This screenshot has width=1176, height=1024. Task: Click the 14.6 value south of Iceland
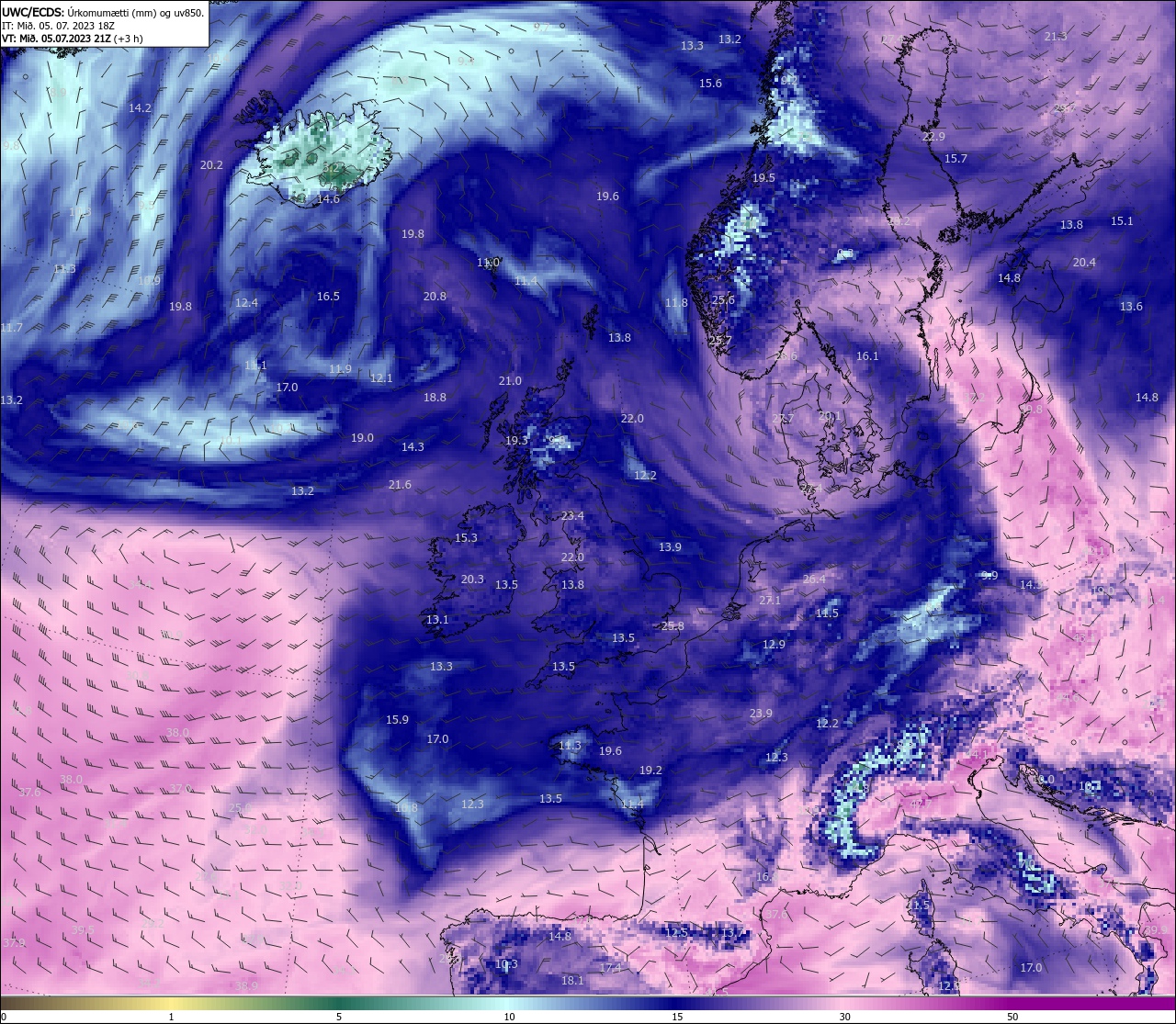[x=328, y=199]
